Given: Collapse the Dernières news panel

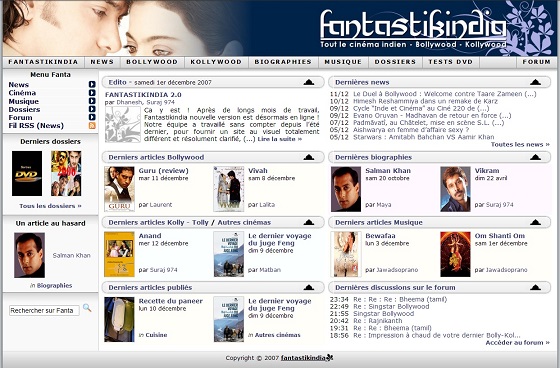Looking at the screenshot, I should click(535, 82).
